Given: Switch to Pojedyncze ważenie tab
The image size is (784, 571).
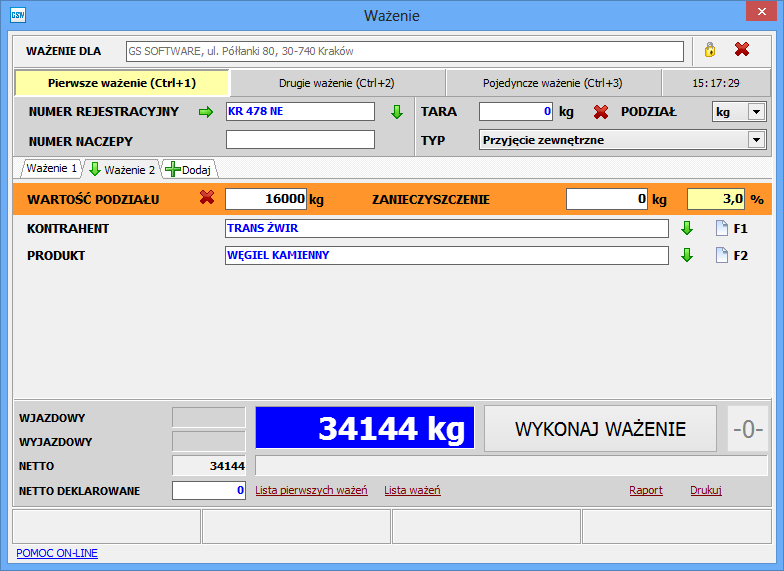Looking at the screenshot, I should (552, 83).
